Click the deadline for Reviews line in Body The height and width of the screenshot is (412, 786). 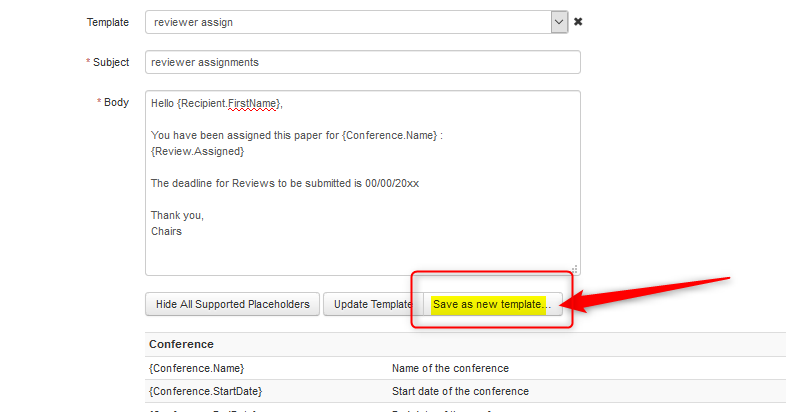point(284,183)
